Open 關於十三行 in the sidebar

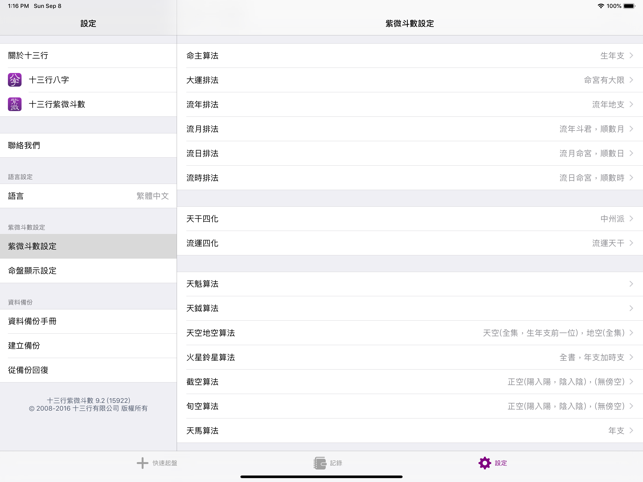(x=88, y=55)
